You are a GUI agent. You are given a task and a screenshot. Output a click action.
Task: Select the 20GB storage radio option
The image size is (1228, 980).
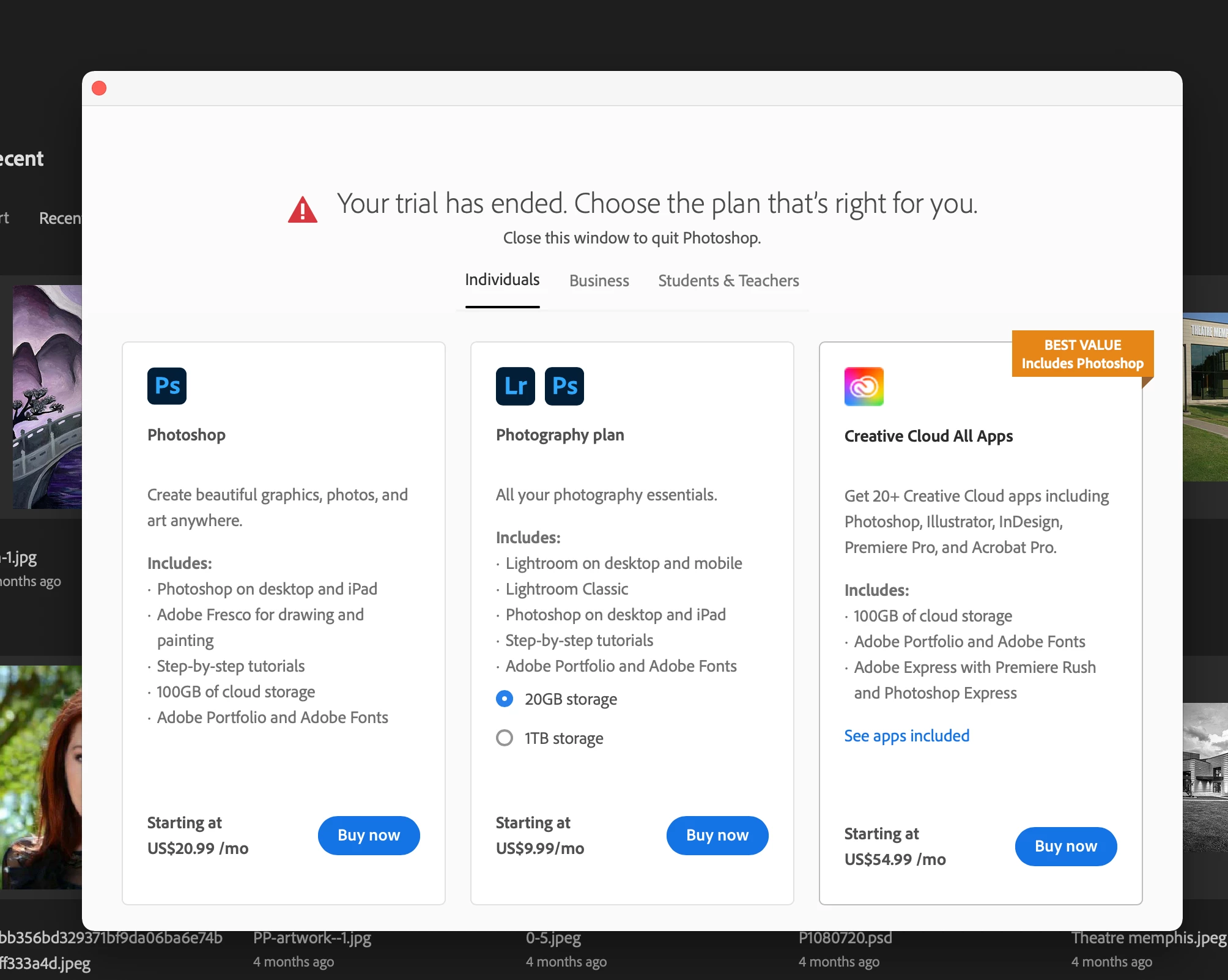pyautogui.click(x=505, y=699)
